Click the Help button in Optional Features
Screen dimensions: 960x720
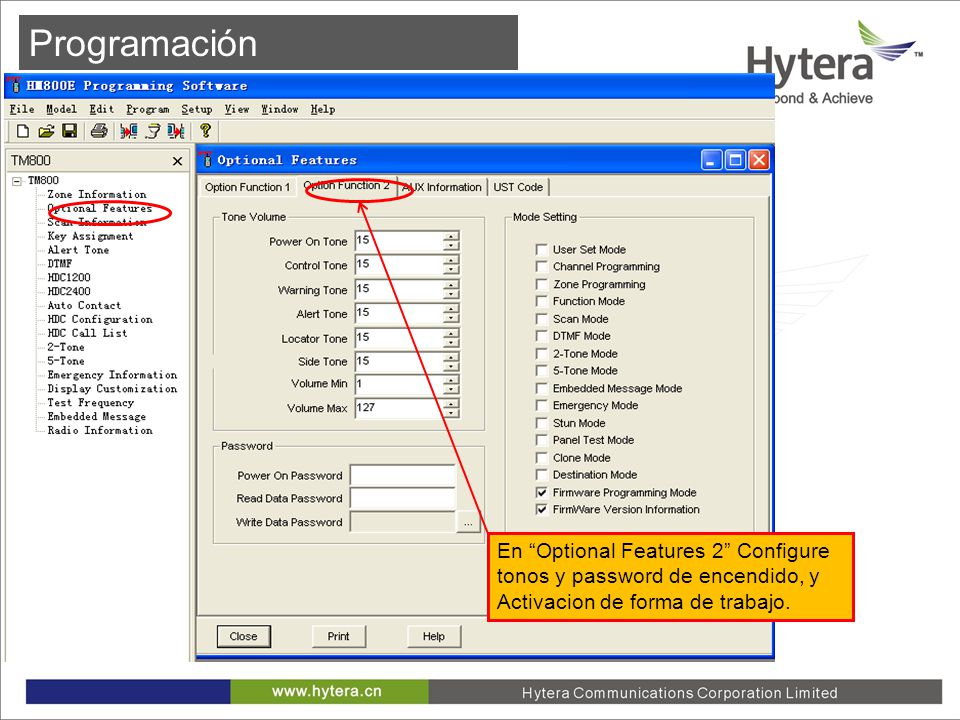433,637
